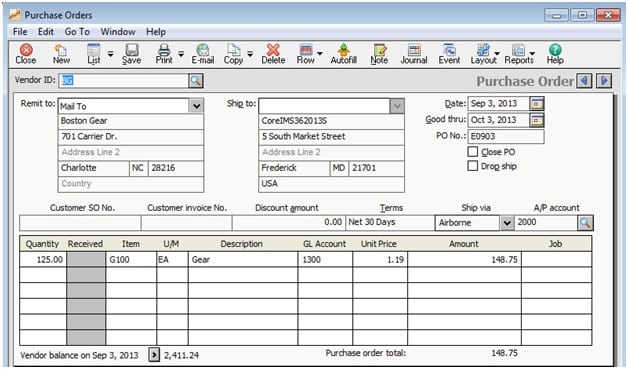Image resolution: width=628 pixels, height=369 pixels.
Task: Select the GL Account cell 1300
Action: [x=325, y=260]
